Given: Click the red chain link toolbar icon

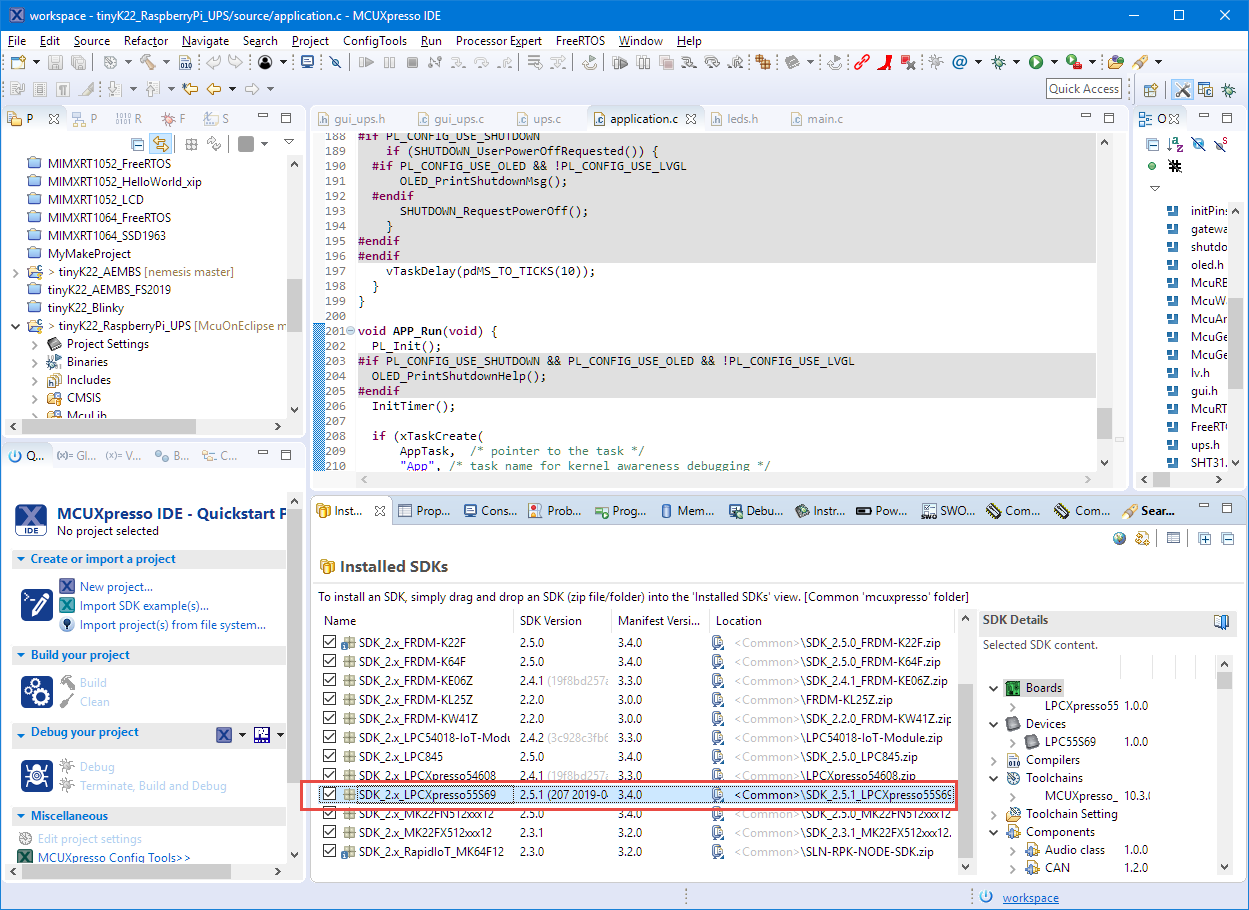Looking at the screenshot, I should tap(861, 62).
